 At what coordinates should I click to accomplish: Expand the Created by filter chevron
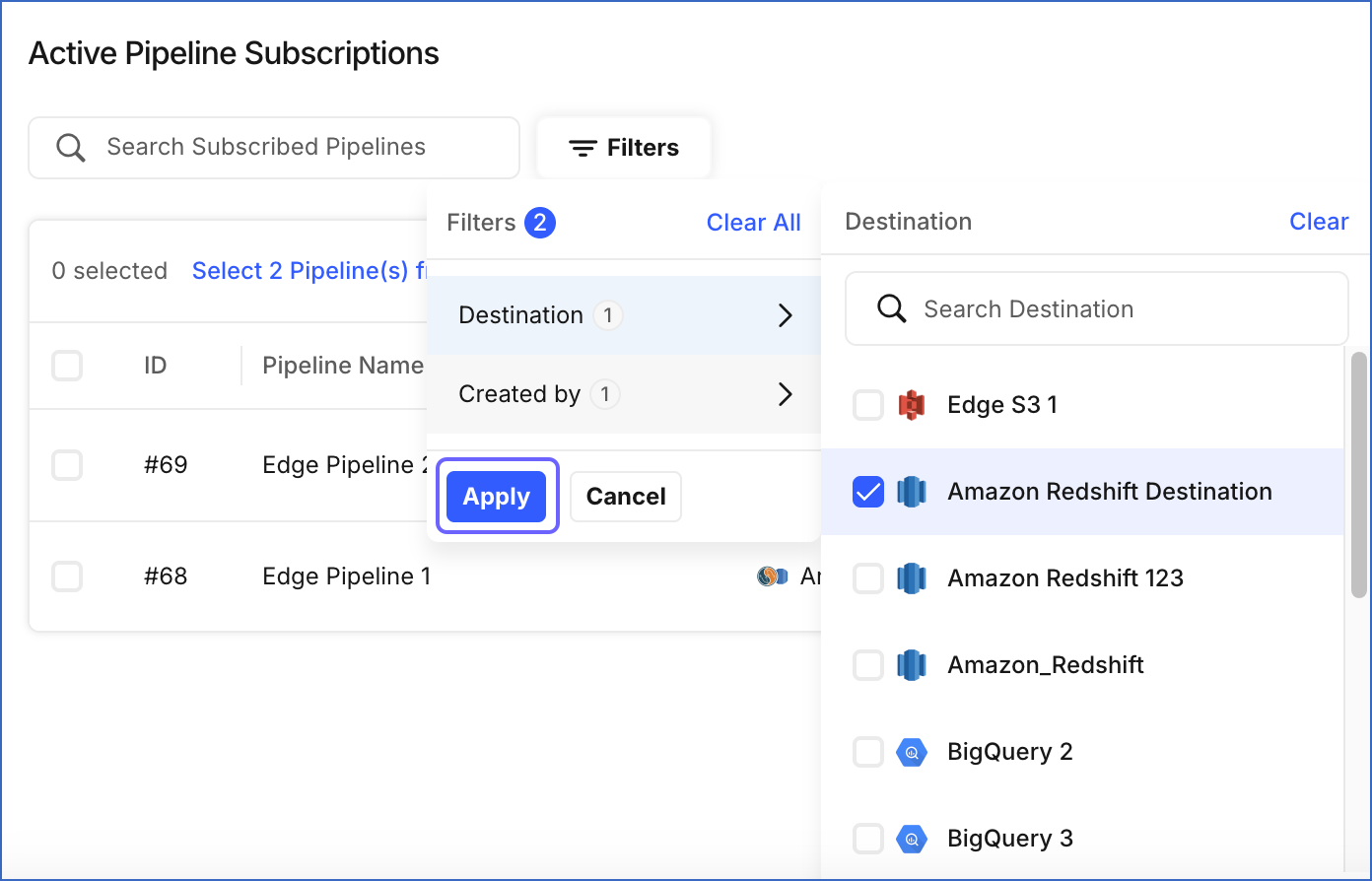[786, 394]
